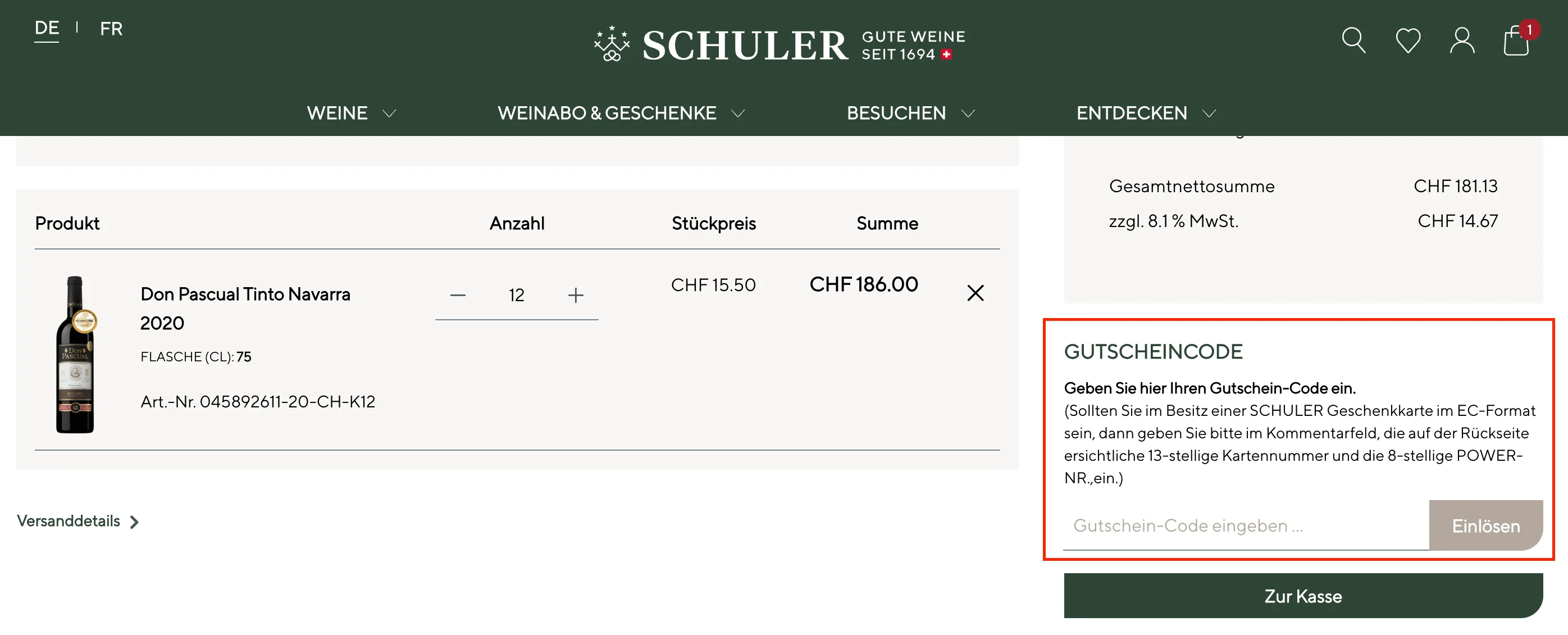This screenshot has width=1568, height=635.
Task: Open the search icon
Action: 1353,40
